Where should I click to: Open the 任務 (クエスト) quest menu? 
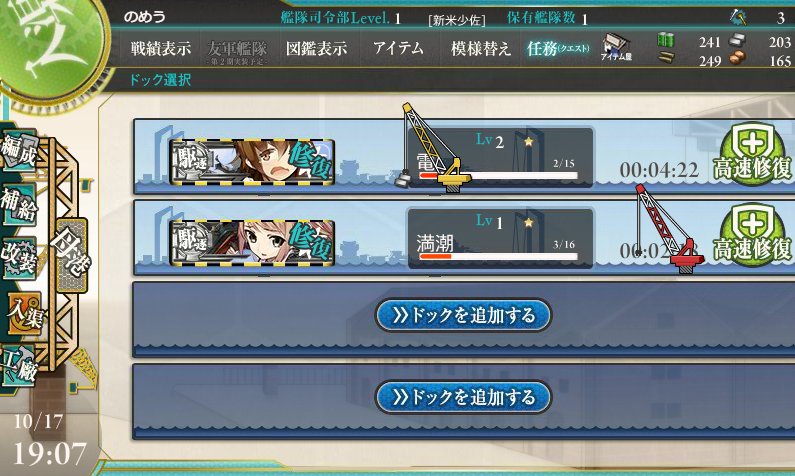[x=558, y=49]
